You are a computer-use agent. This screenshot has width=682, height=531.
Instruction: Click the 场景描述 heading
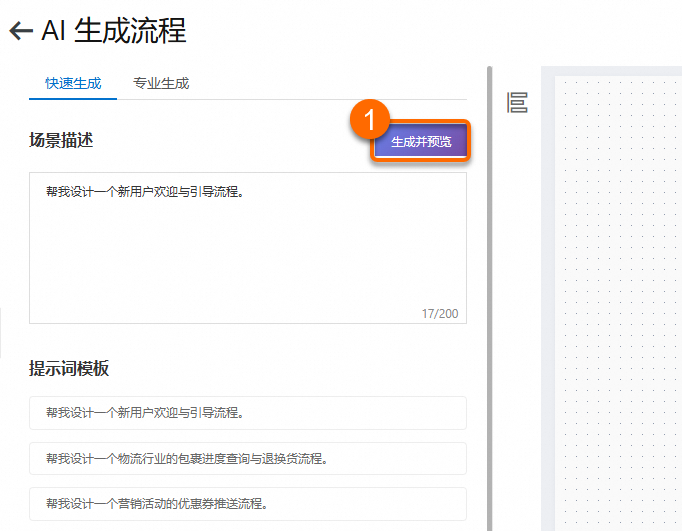point(61,140)
